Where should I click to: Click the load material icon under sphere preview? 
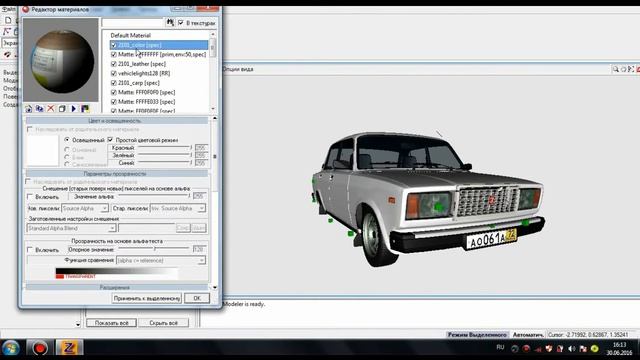(28, 109)
